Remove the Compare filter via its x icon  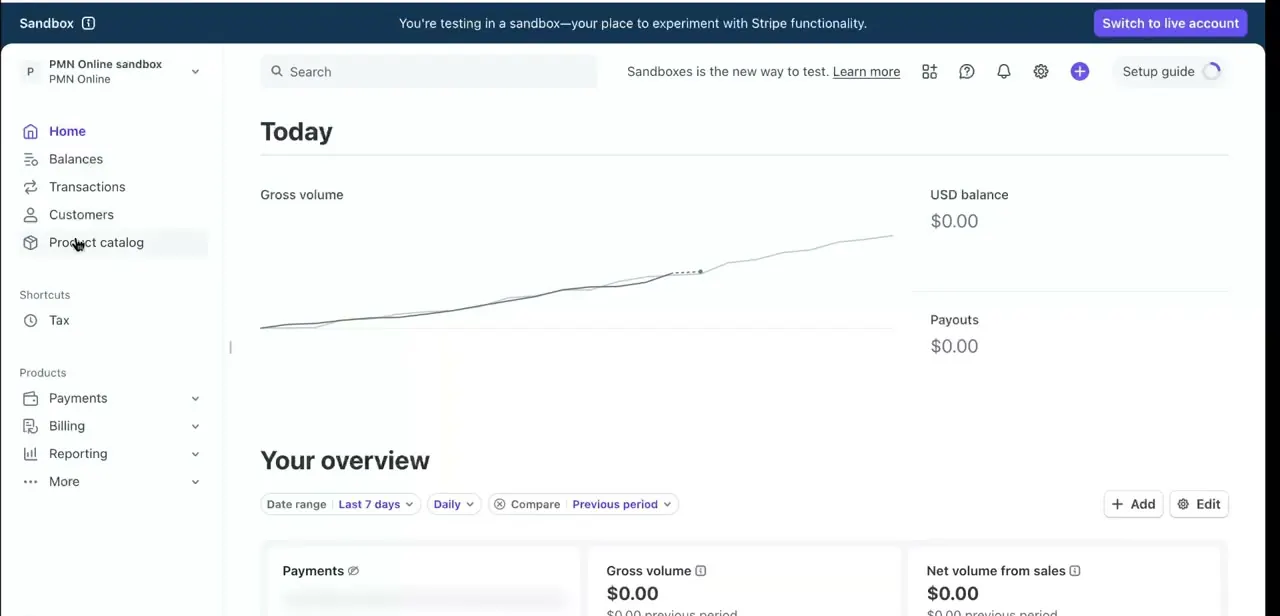tap(499, 504)
